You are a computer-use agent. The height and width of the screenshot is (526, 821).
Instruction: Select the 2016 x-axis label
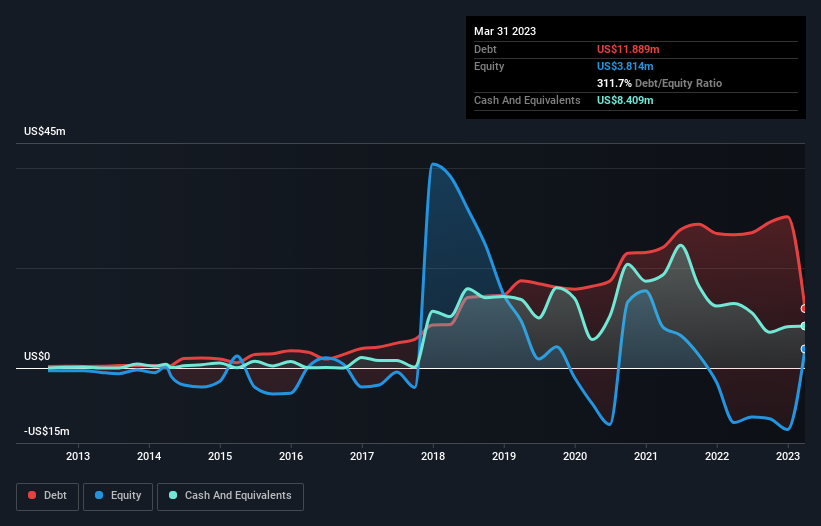291,456
